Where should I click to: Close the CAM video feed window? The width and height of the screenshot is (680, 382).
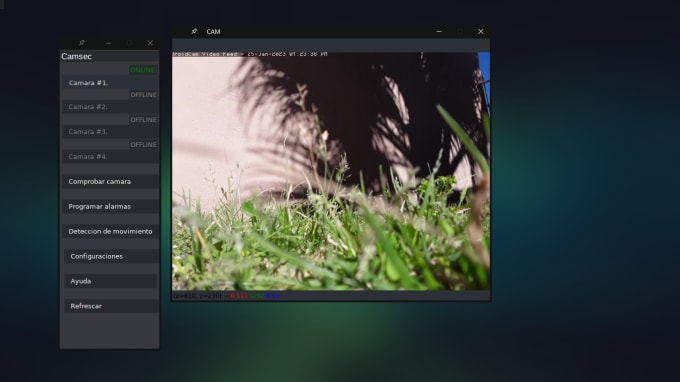coord(481,31)
